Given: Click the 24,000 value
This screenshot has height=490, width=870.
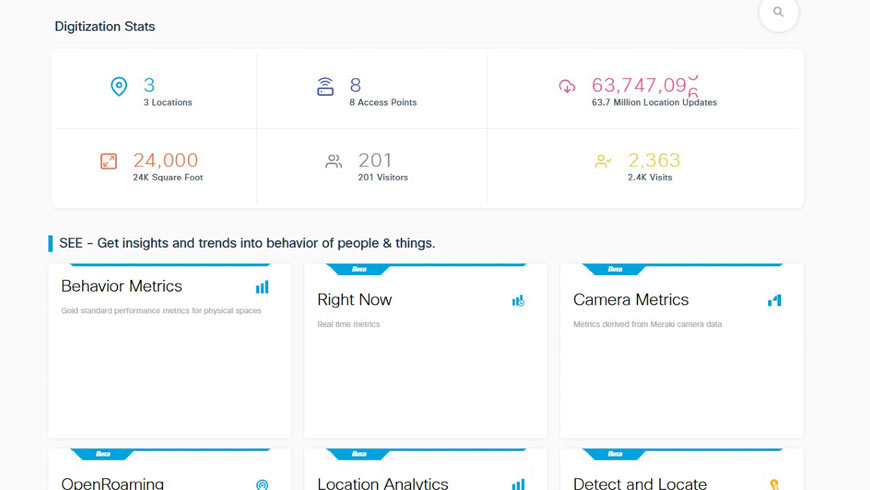Looking at the screenshot, I should (165, 160).
